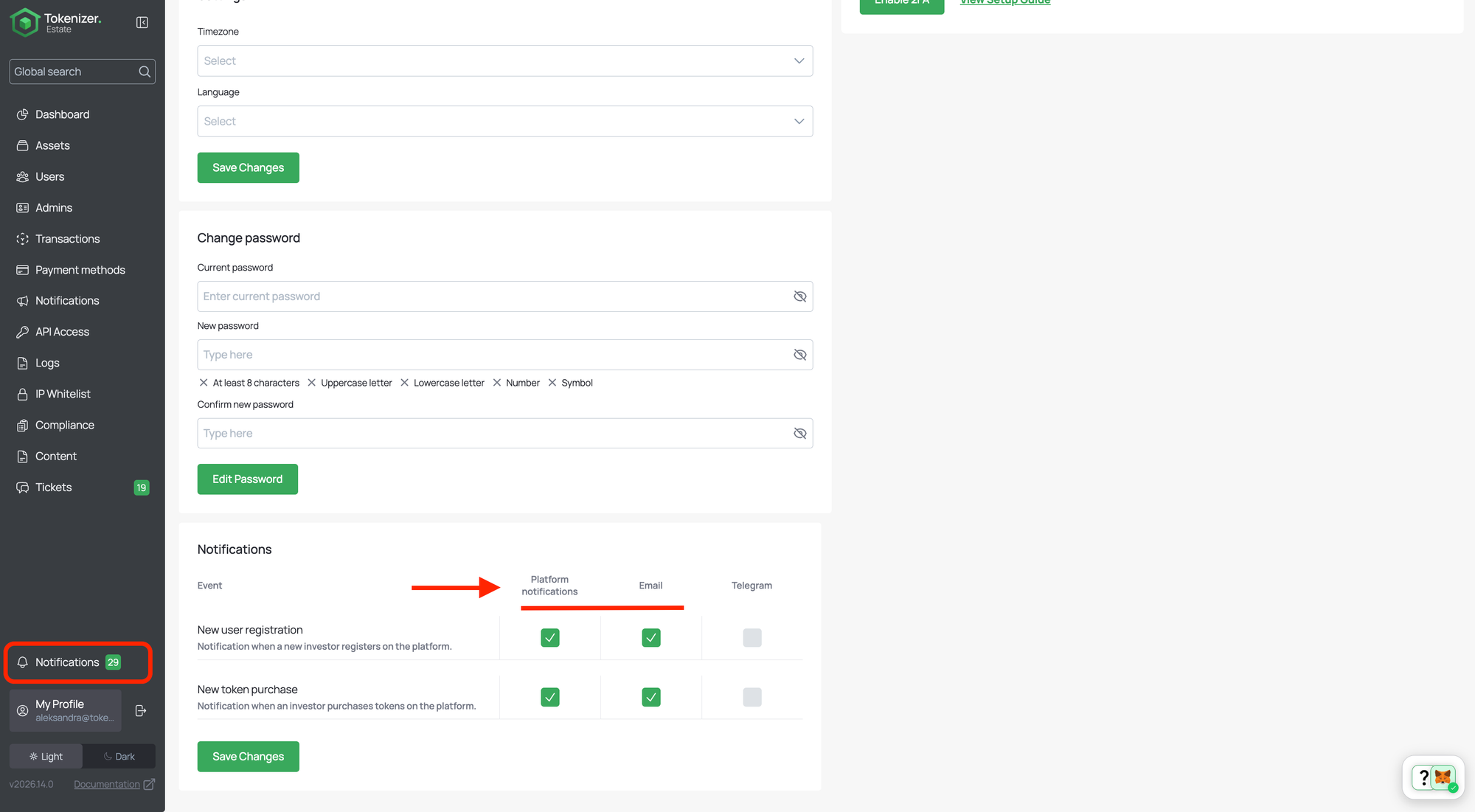Click the logout icon next to My Profile

click(x=141, y=711)
